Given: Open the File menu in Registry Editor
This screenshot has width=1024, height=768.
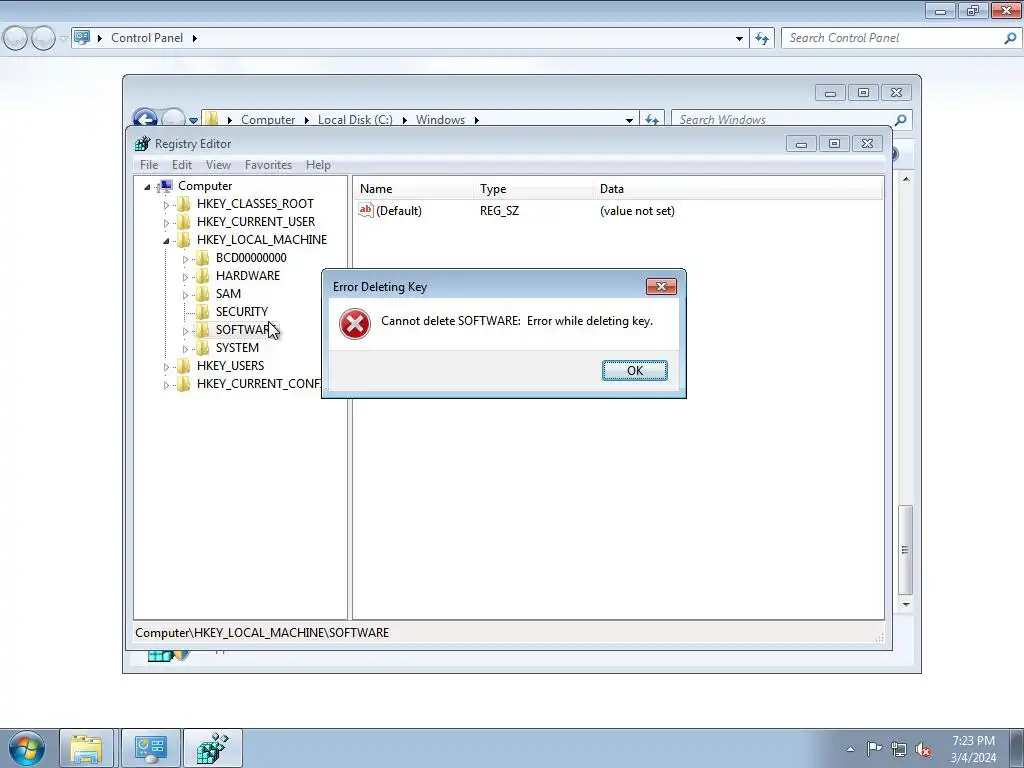Looking at the screenshot, I should pyautogui.click(x=149, y=165).
